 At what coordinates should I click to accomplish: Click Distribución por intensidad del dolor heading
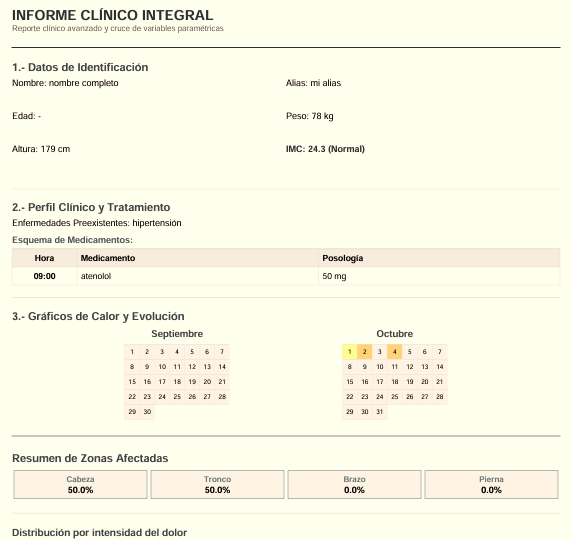click(x=100, y=533)
